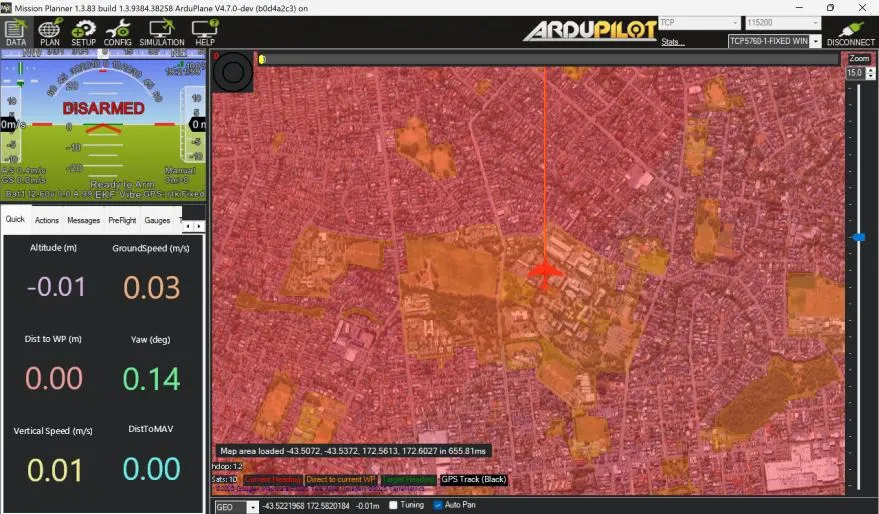Click the Direct to current WP legend
The image size is (879, 514).
(x=341, y=479)
